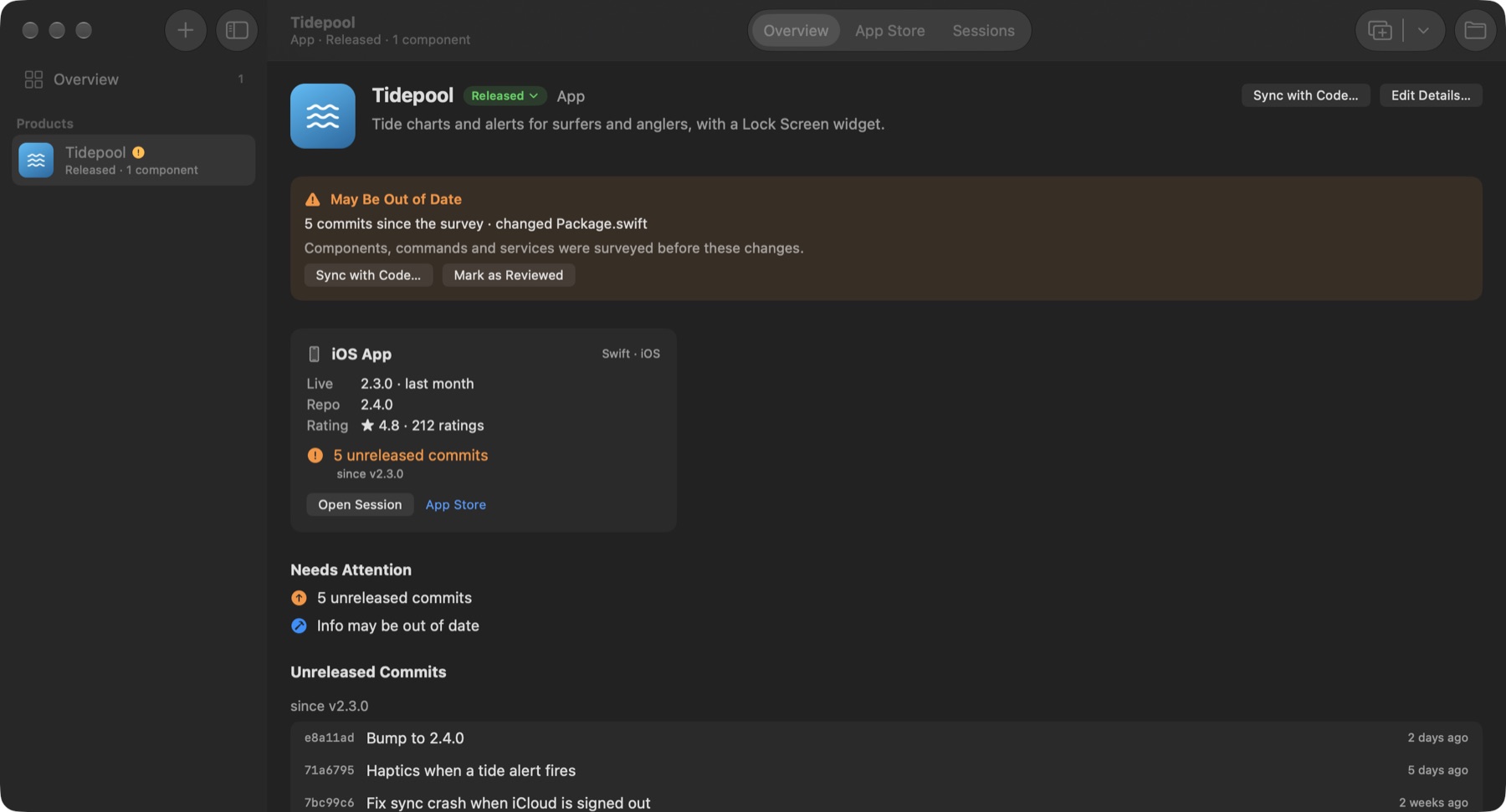Click Info may be out of date item

tap(397, 626)
